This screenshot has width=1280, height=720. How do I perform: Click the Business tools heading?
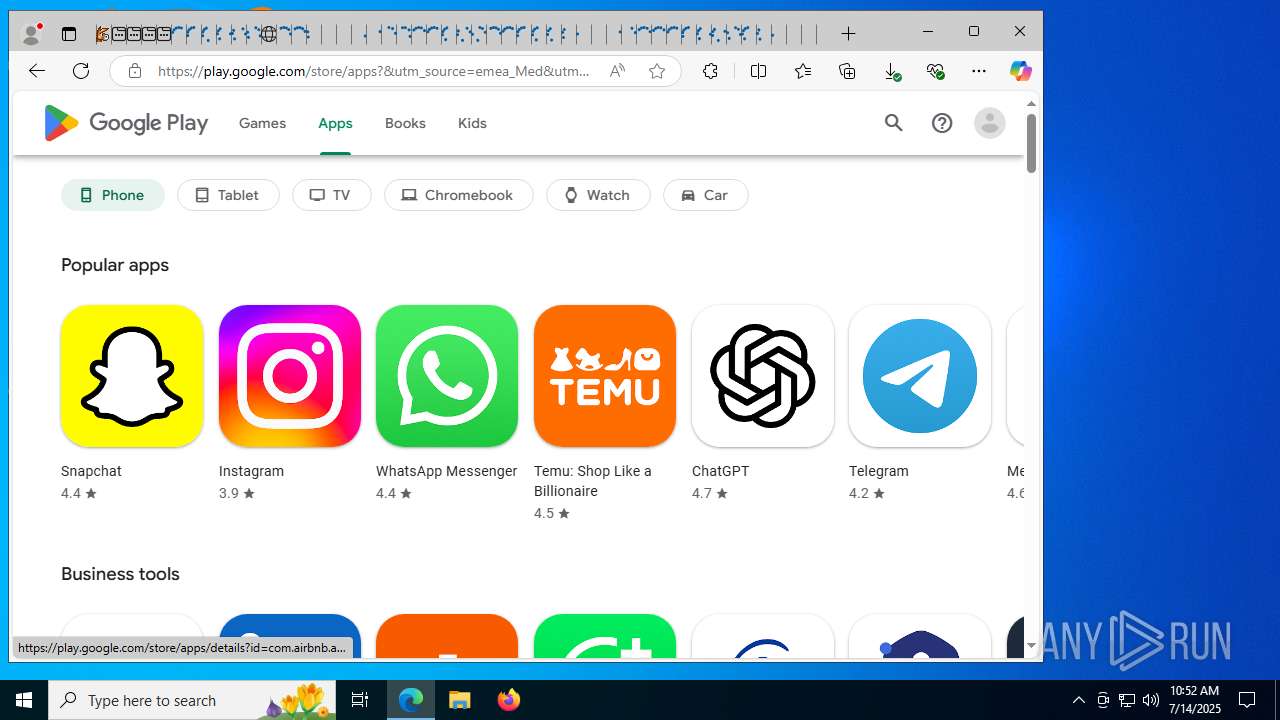point(120,574)
